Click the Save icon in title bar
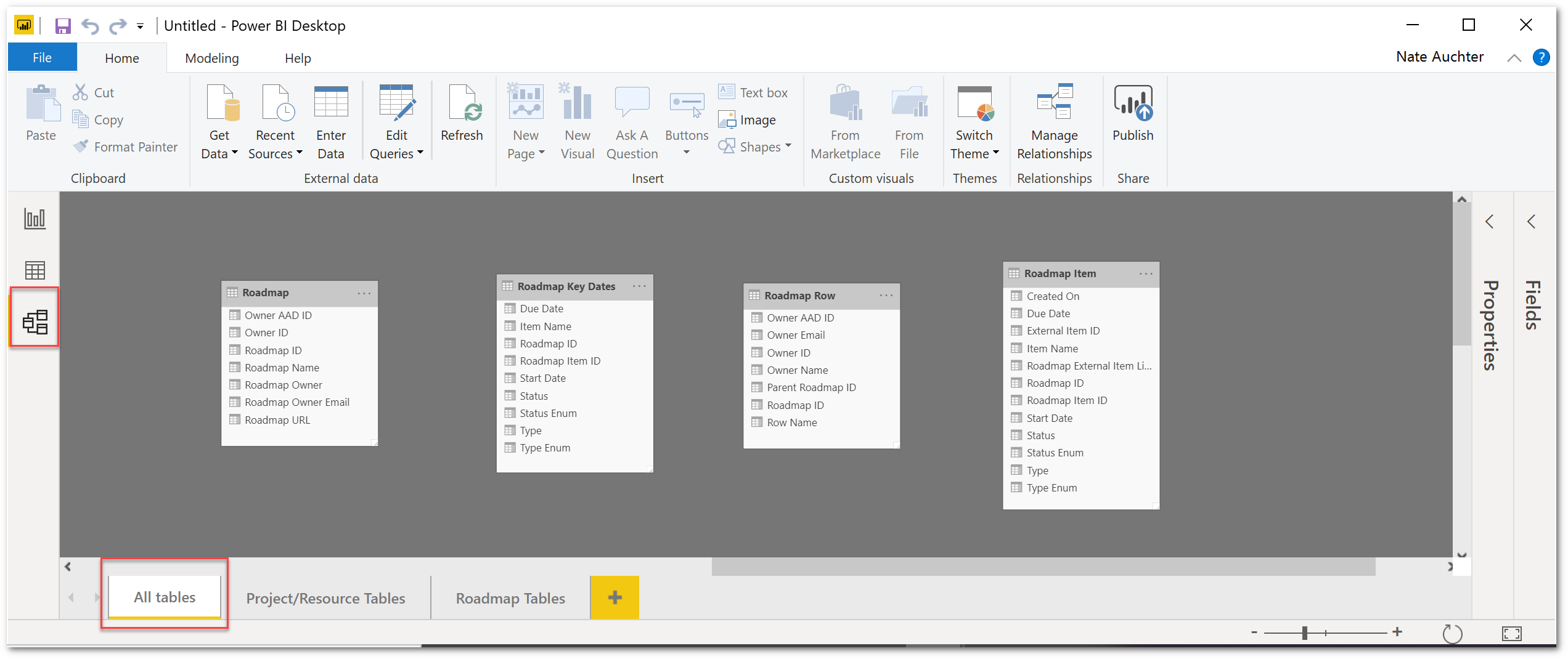The width and height of the screenshot is (1568, 659). [x=63, y=26]
